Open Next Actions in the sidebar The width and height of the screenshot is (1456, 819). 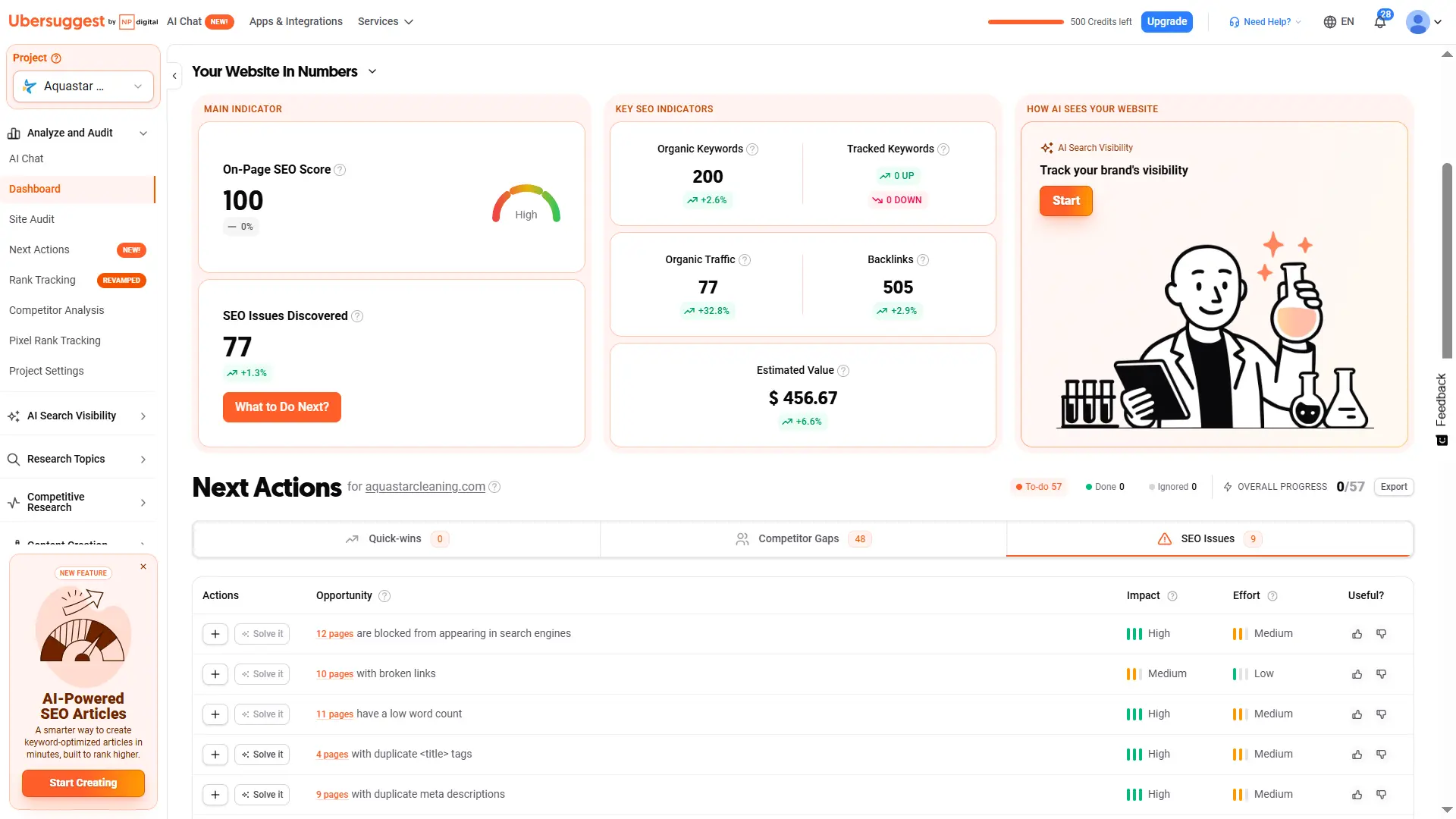(x=39, y=249)
